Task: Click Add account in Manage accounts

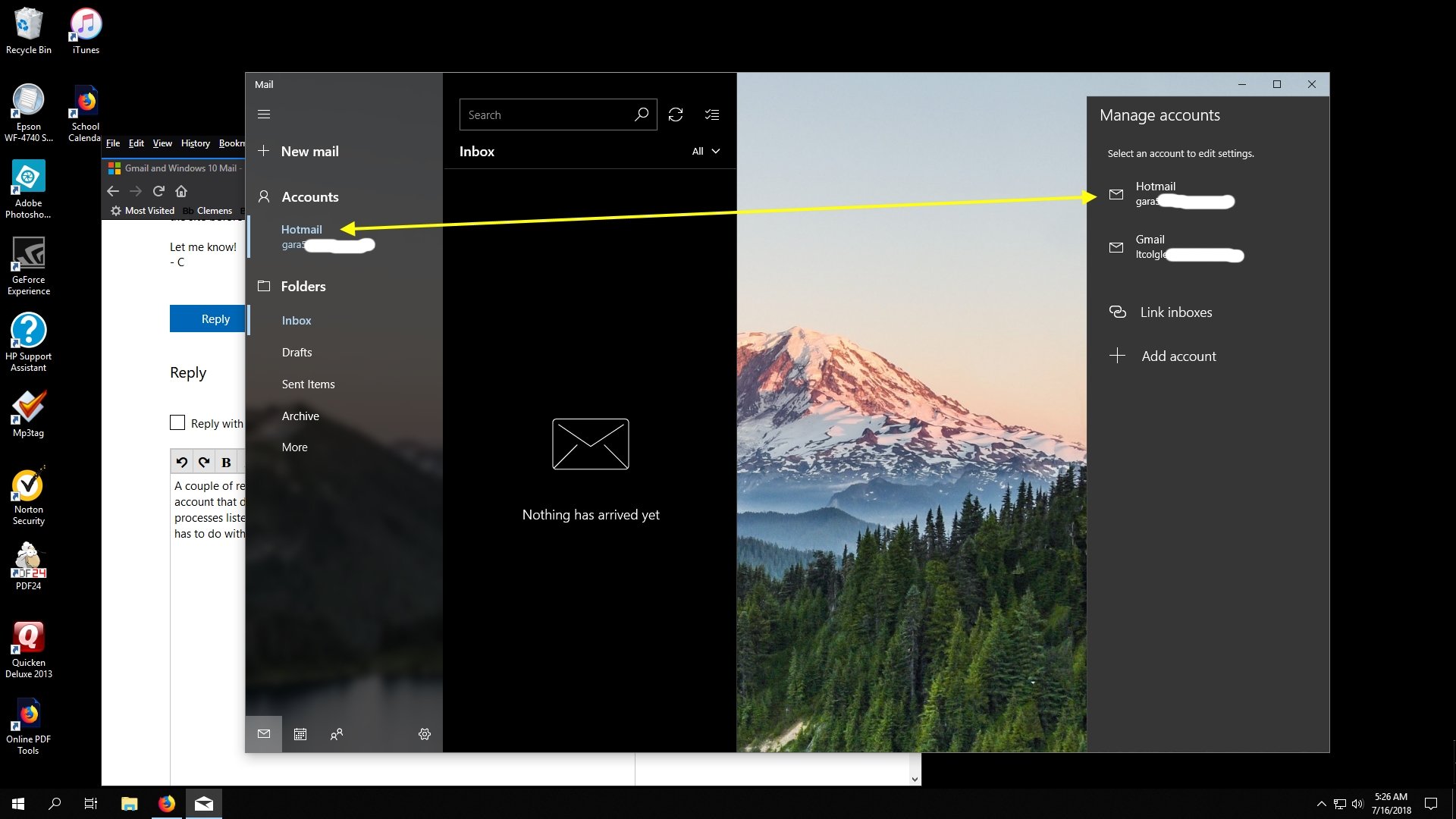Action: click(x=1178, y=356)
